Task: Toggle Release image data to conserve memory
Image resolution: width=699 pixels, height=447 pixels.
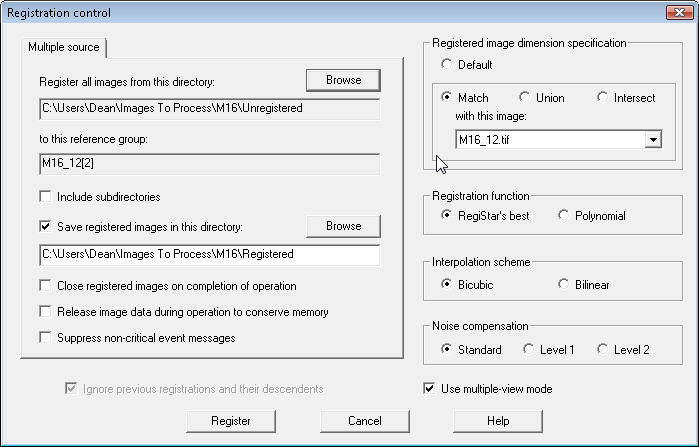Action: pyautogui.click(x=46, y=312)
